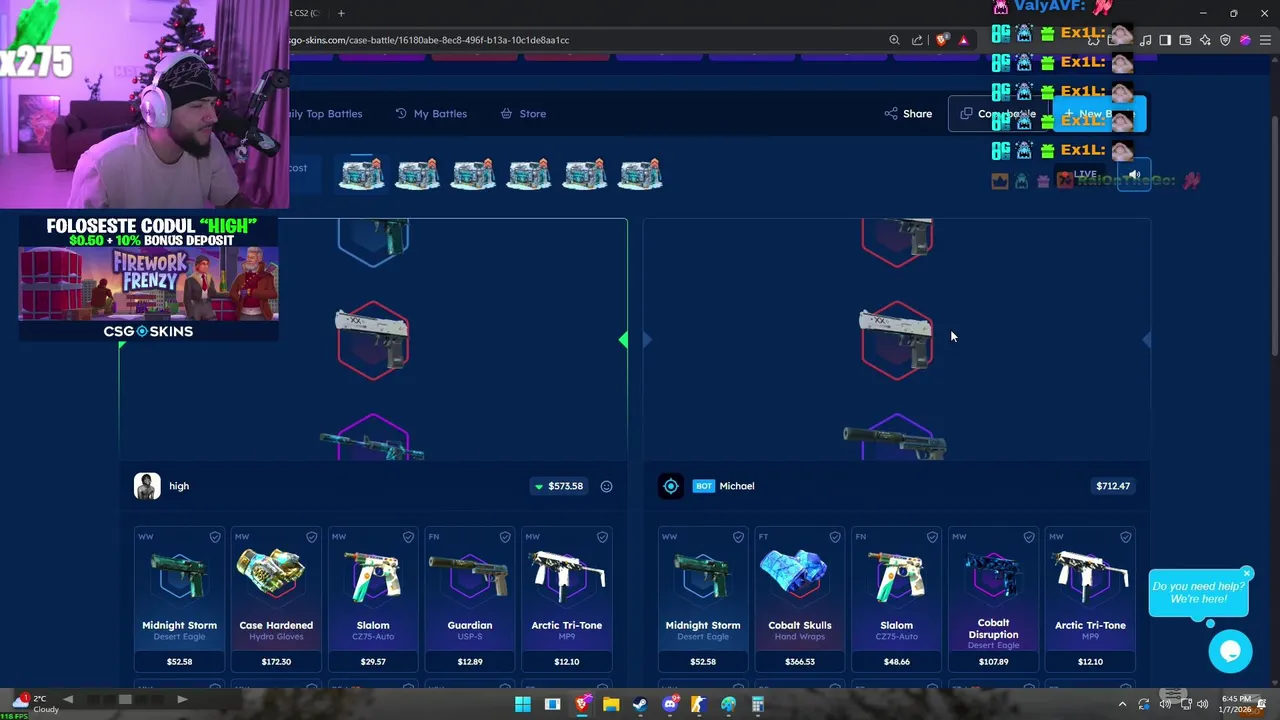
Task: Click the music note media control icon
Action: point(1145,40)
